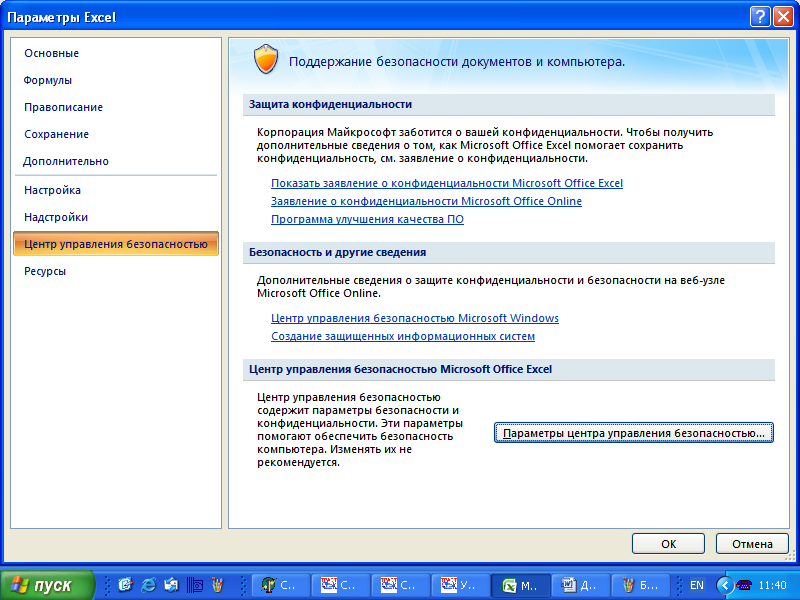Open Центр управления безопасностью Microsoft Windows link
Screen dimensions: 800x600
click(x=415, y=318)
